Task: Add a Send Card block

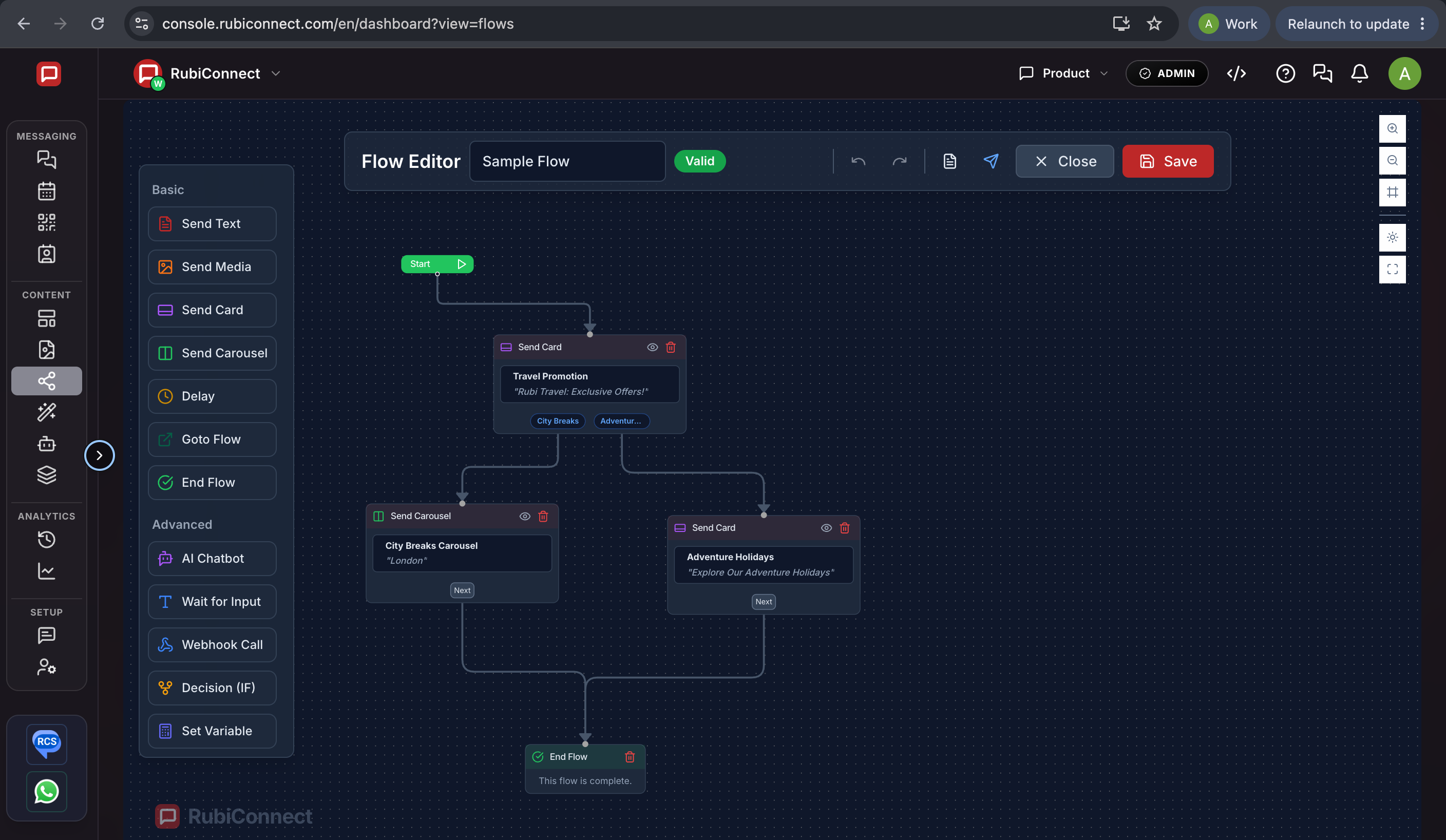Action: [x=212, y=310]
